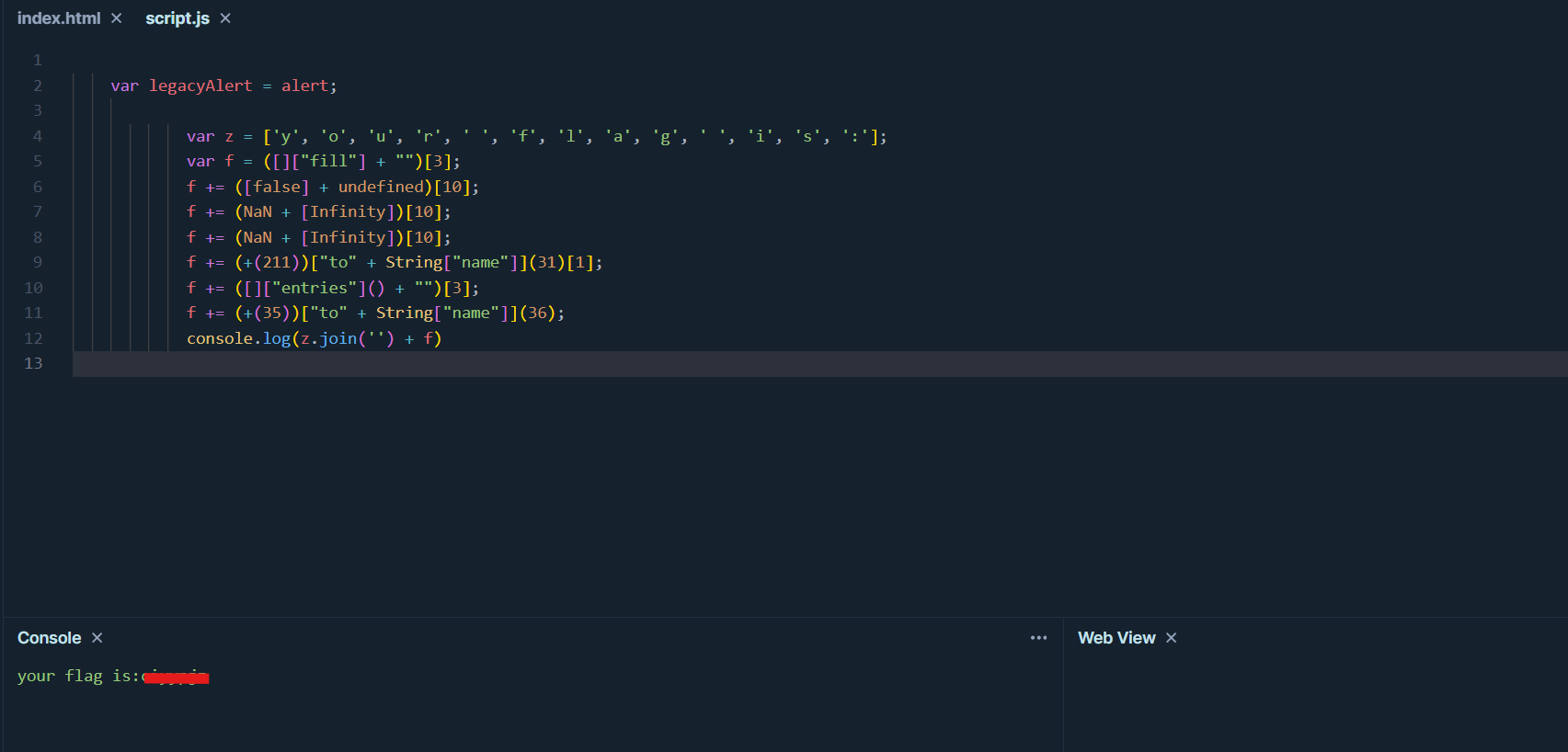1568x752 pixels.
Task: Click the legacyAlert variable name
Action: (200, 85)
